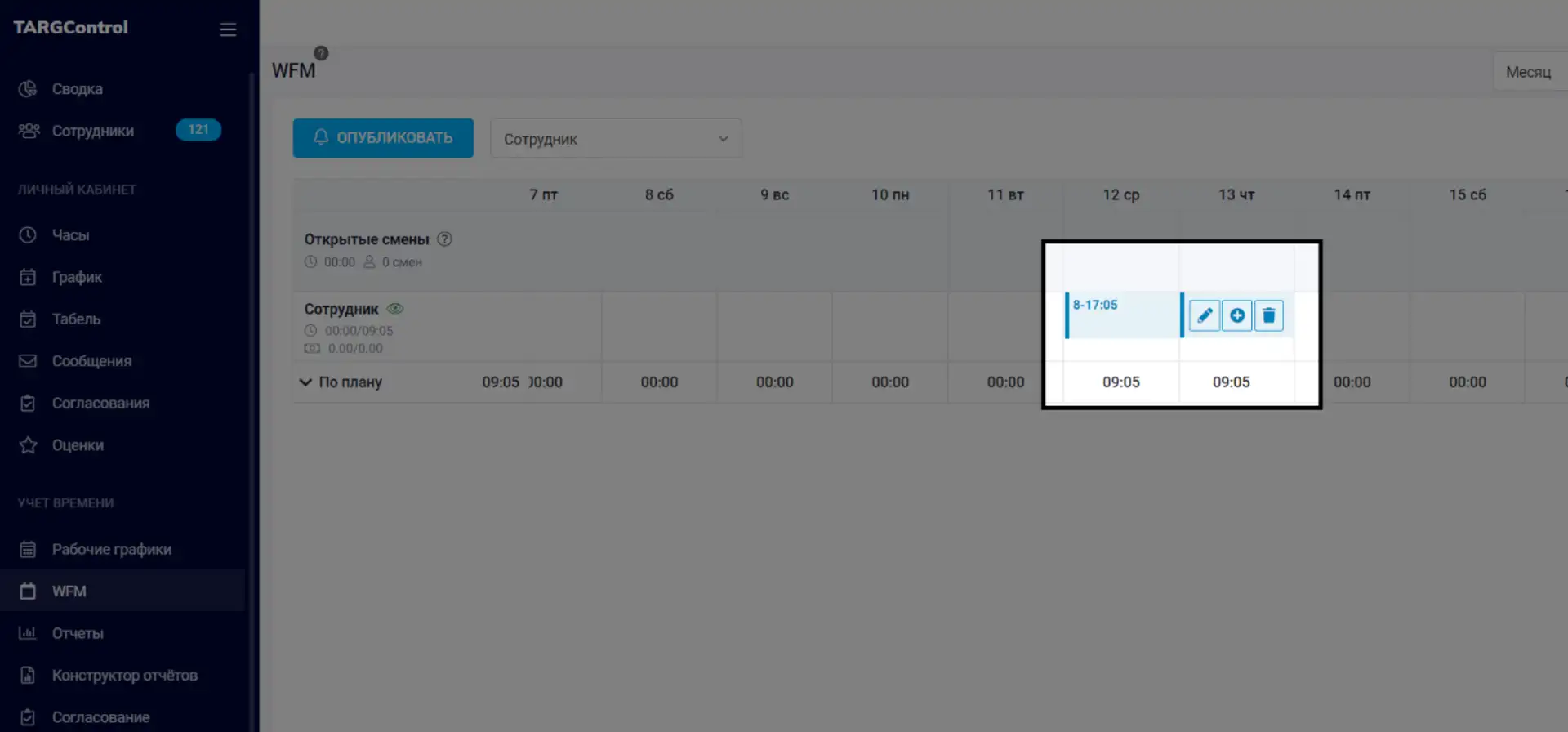The image size is (1568, 732).
Task: Collapse the sidebar with the hamburger icon
Action: [x=228, y=29]
